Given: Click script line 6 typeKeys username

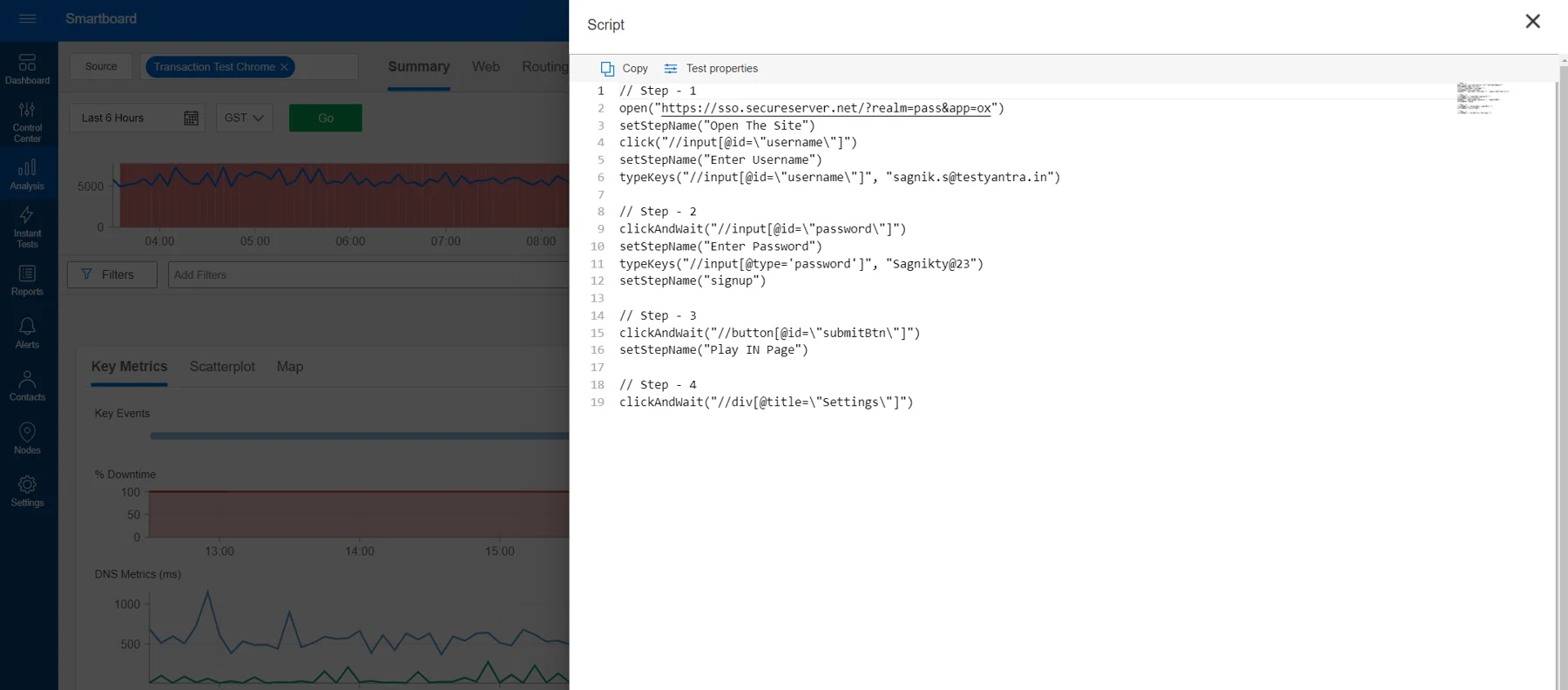Looking at the screenshot, I should pos(840,177).
